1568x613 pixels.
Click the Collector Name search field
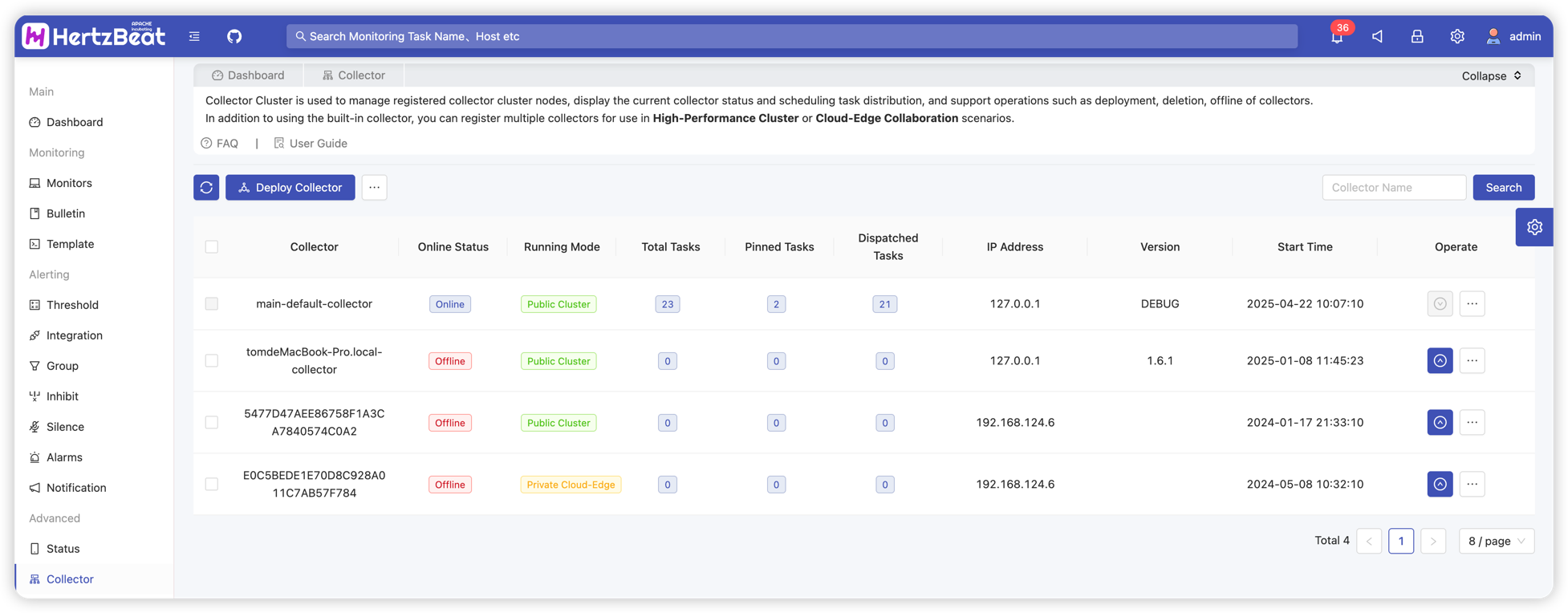click(x=1393, y=188)
